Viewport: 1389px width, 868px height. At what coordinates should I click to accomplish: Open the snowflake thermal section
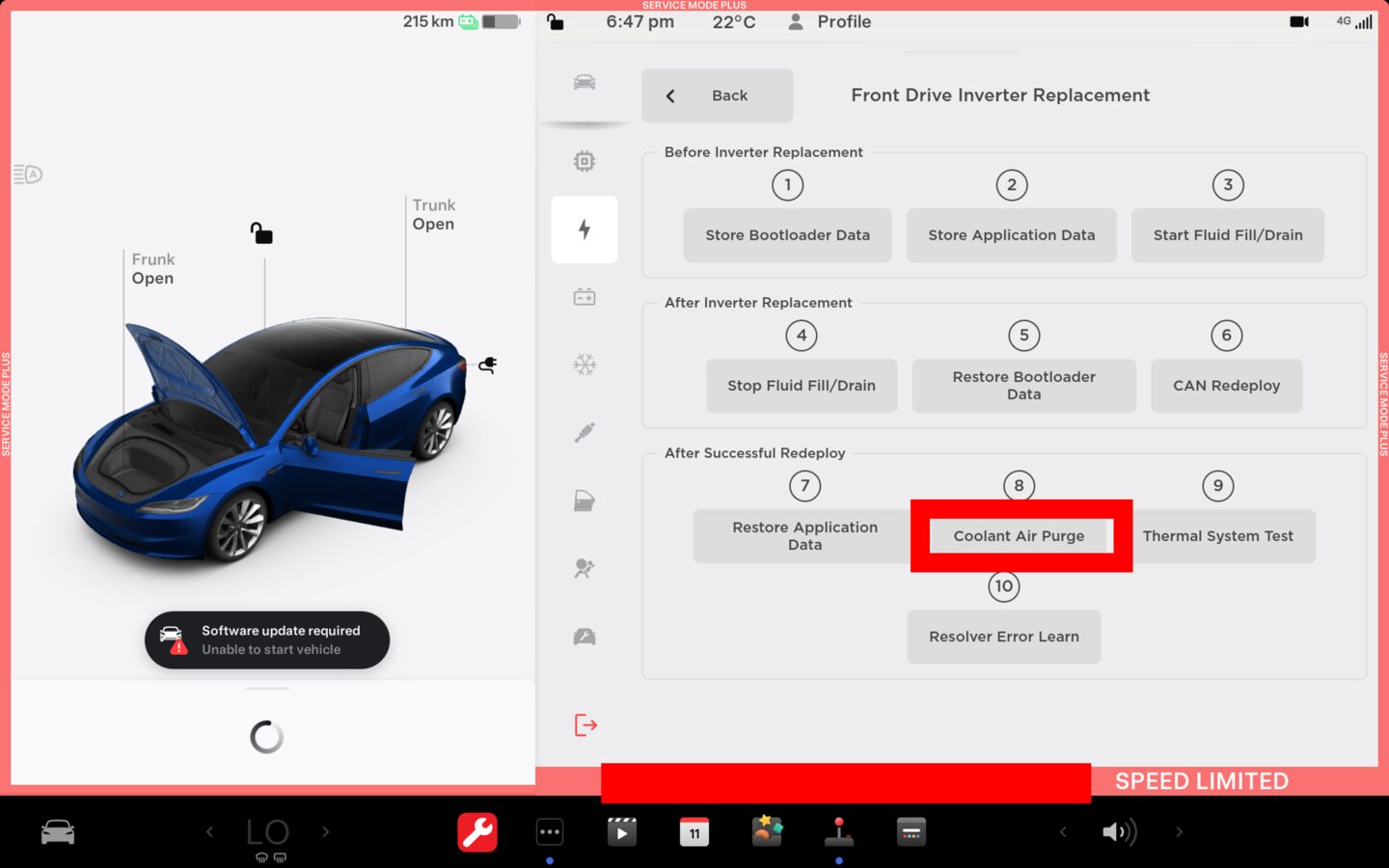tap(584, 365)
